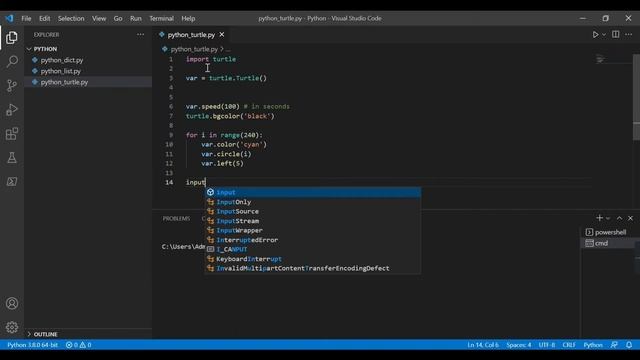Click the VS Code logo icon
Screen dimensions: 640x360
pyautogui.click(x=9, y=18)
